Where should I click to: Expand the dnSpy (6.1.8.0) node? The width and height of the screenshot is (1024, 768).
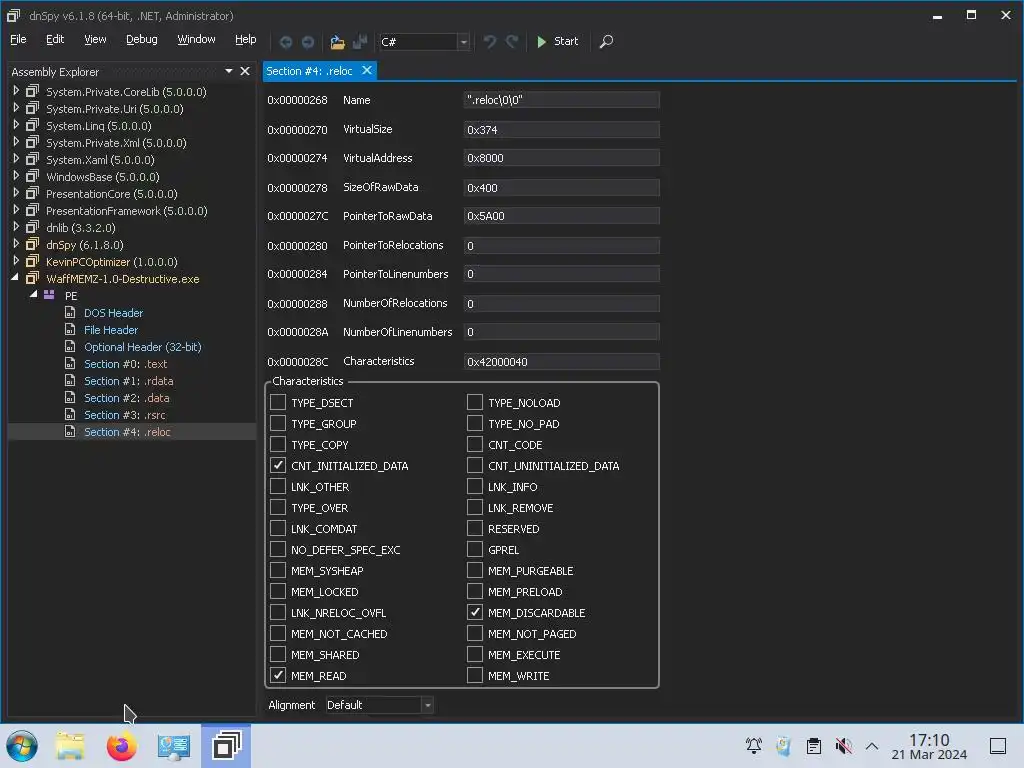[x=16, y=244]
